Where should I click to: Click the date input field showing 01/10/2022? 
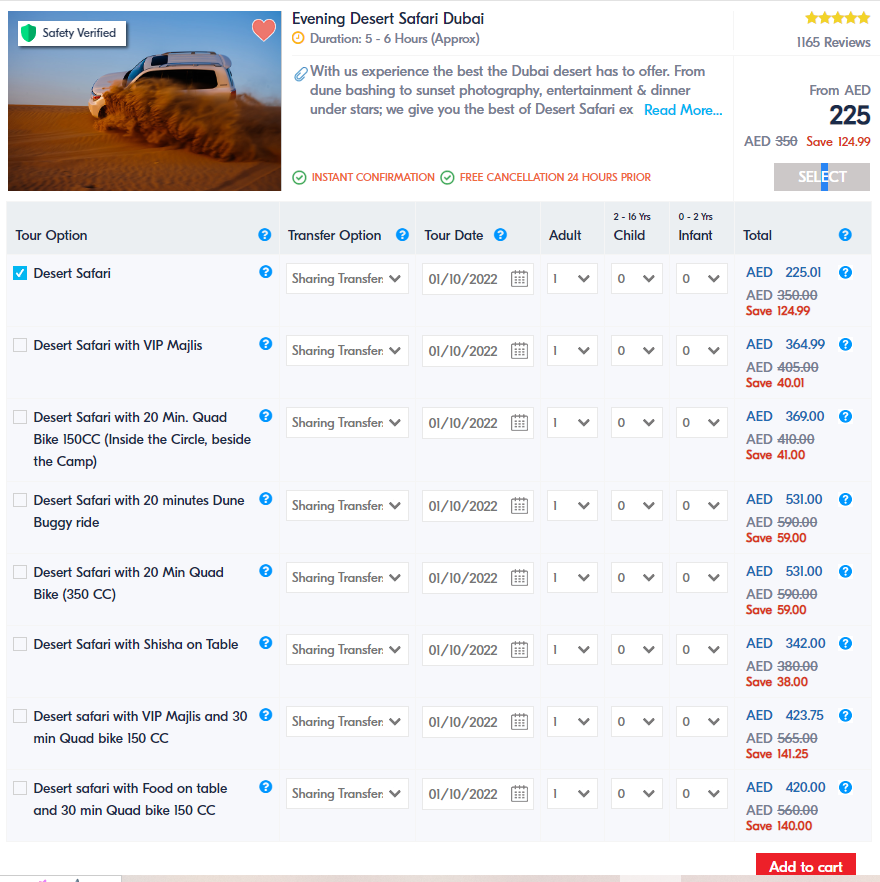click(x=470, y=279)
